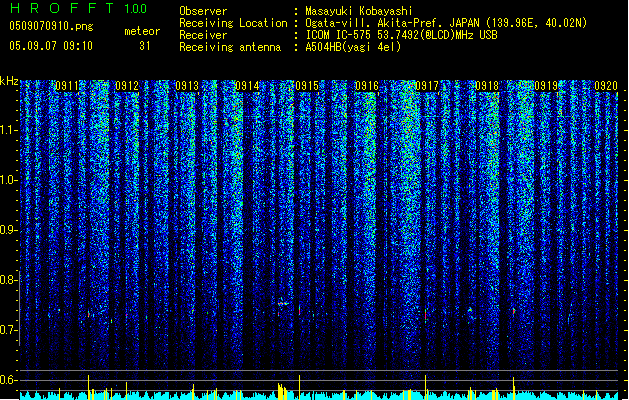The height and width of the screenshot is (400, 629).
Task: Click the yellow power spike below 0915
Action: [299, 387]
